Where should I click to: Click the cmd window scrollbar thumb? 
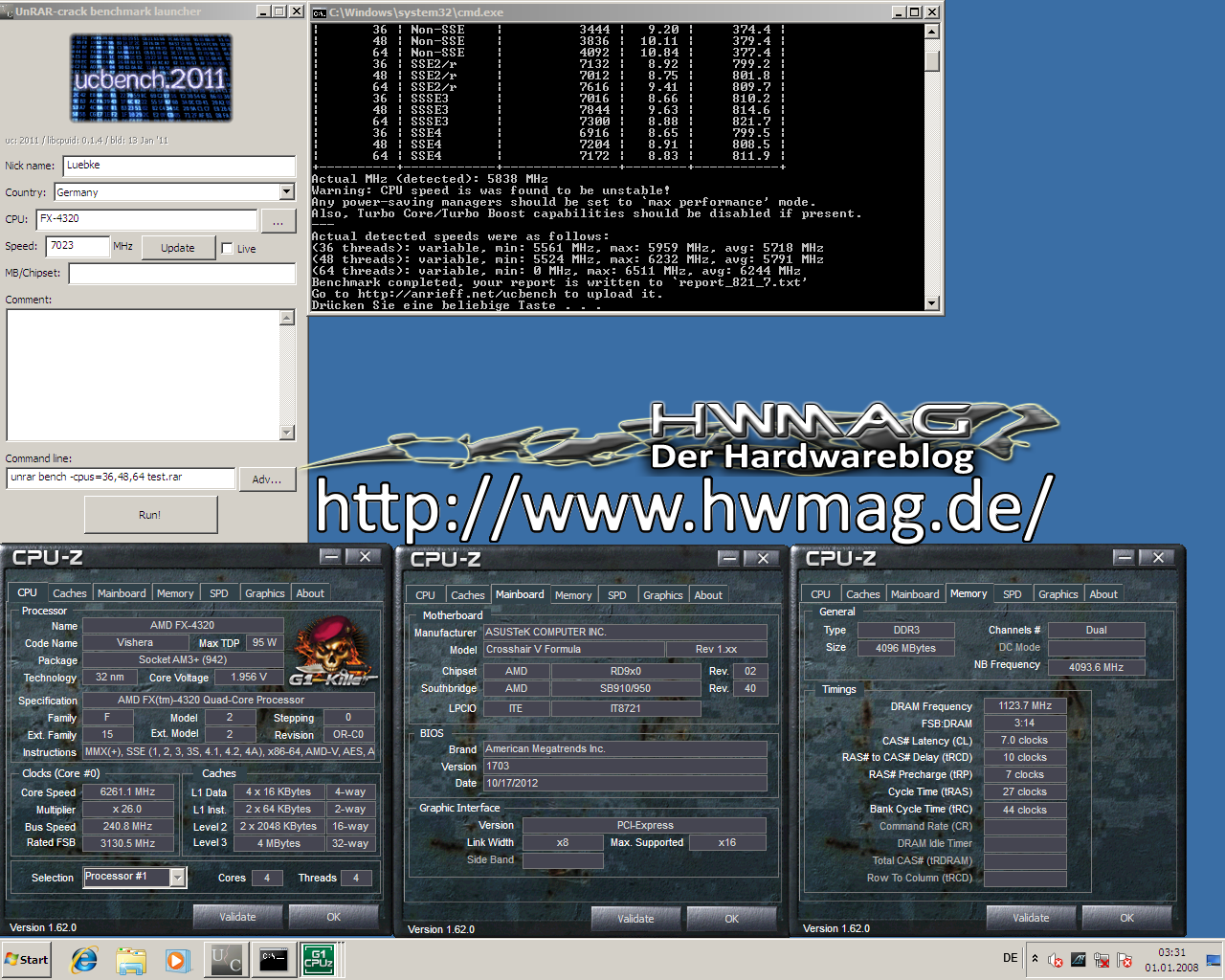[x=932, y=60]
